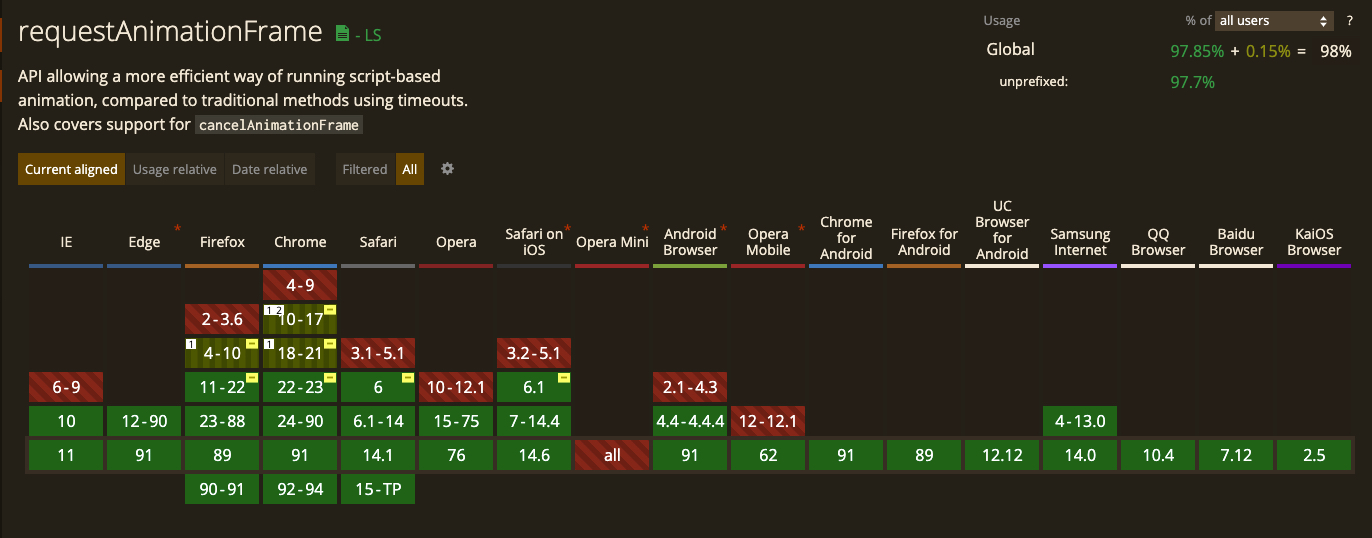The width and height of the screenshot is (1372, 538).
Task: Click the note 1 marker on Firefox 4-10
Action: tap(190, 344)
